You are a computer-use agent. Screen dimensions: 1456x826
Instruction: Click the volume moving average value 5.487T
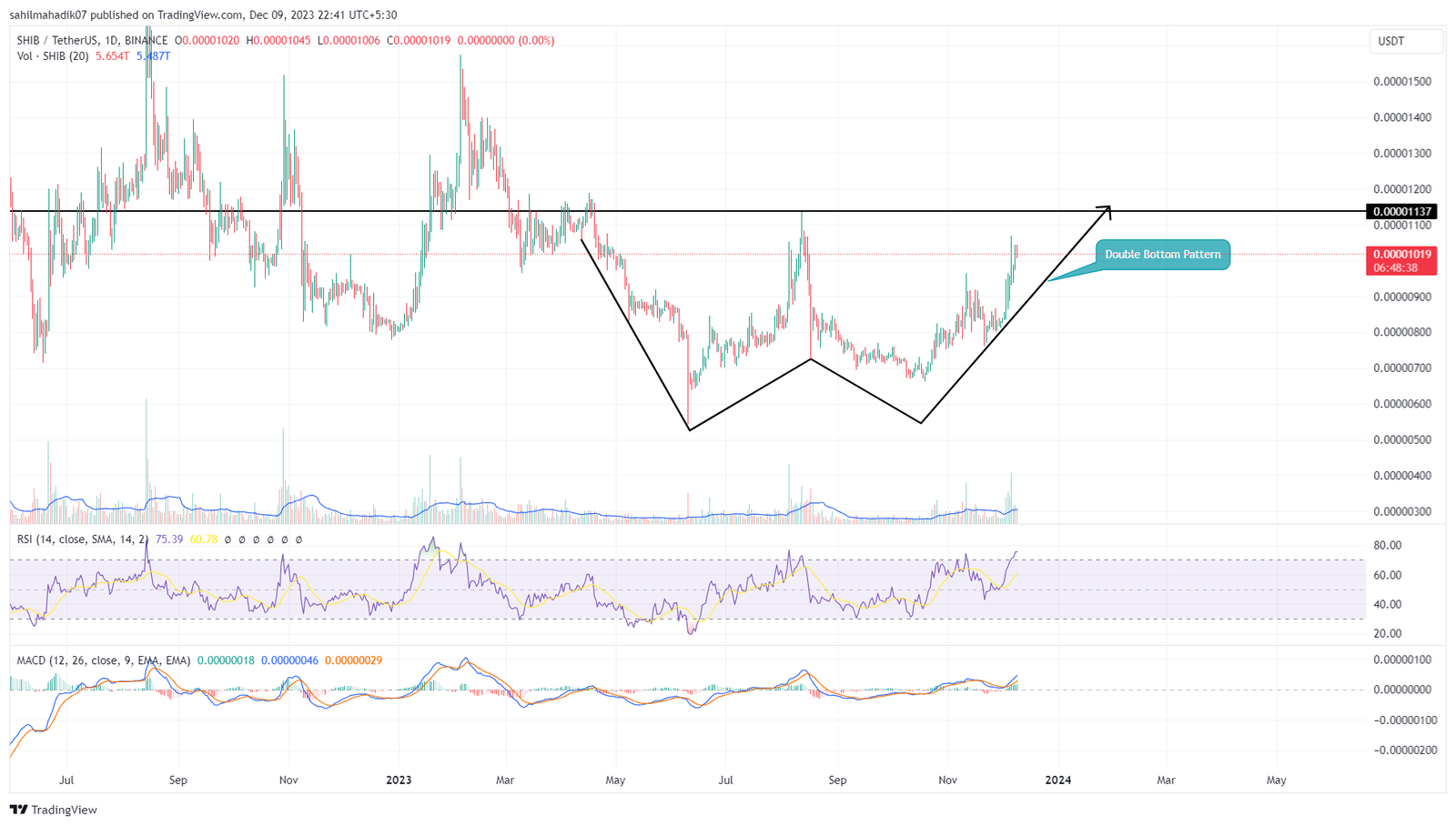(153, 56)
